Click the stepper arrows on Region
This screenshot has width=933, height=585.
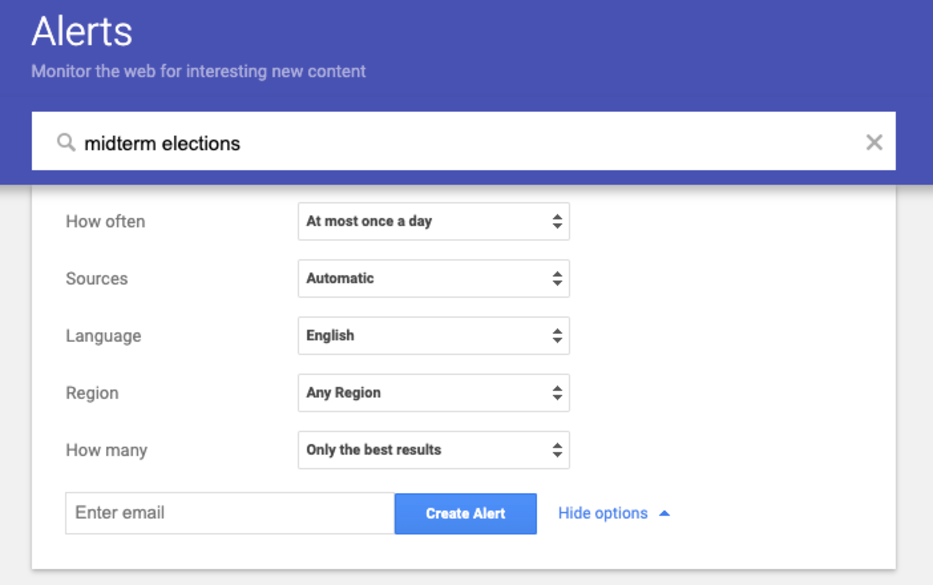coord(557,393)
